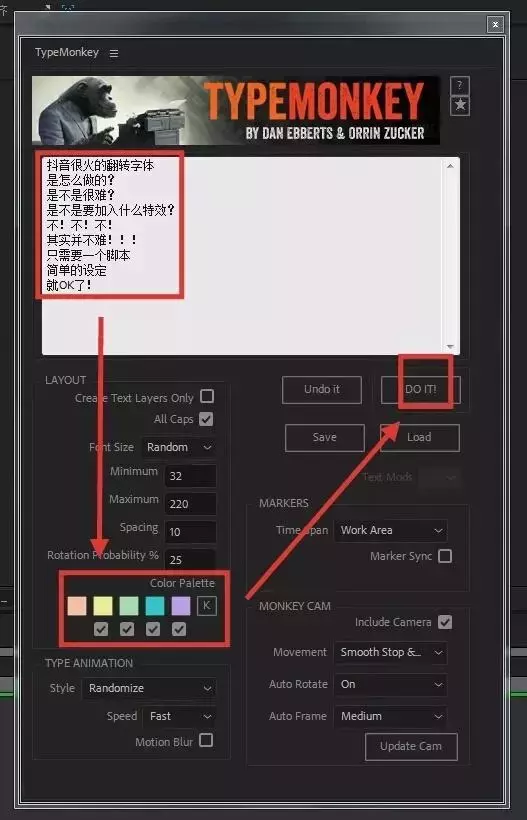Click the text line '其实并不难!!!'
Screen dimensions: 527x820
[x=92, y=241]
